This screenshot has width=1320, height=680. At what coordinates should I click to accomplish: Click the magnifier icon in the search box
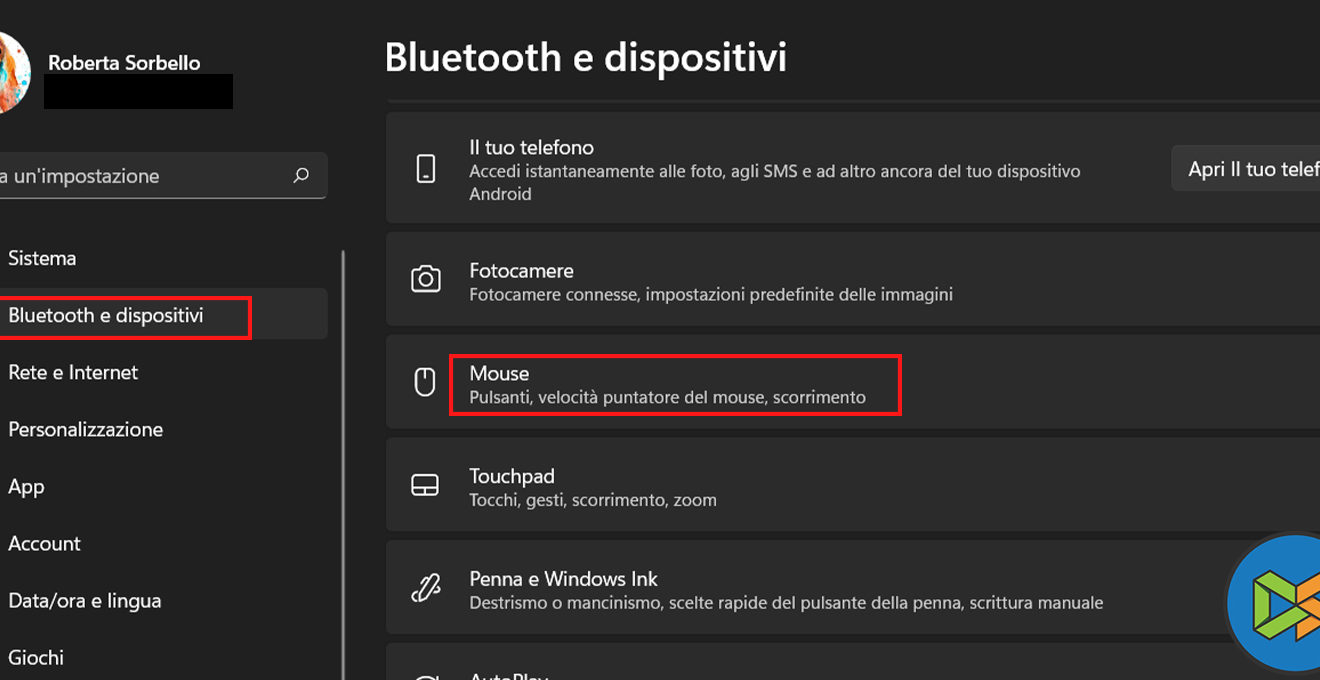pos(301,176)
